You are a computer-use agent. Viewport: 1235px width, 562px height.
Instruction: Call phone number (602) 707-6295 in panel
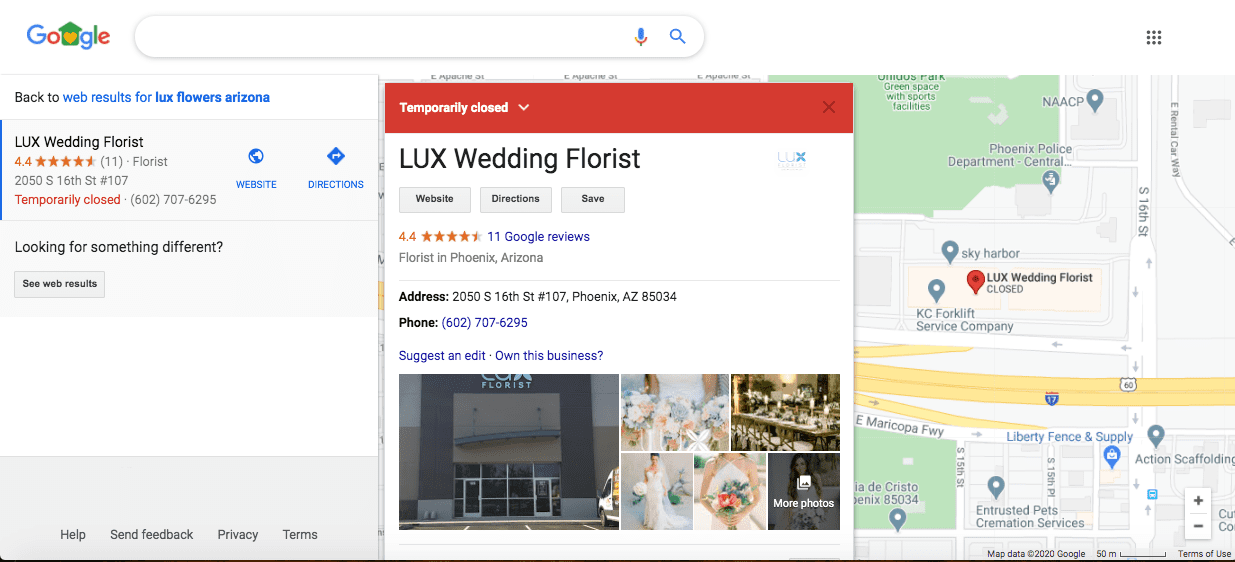pyautogui.click(x=484, y=323)
